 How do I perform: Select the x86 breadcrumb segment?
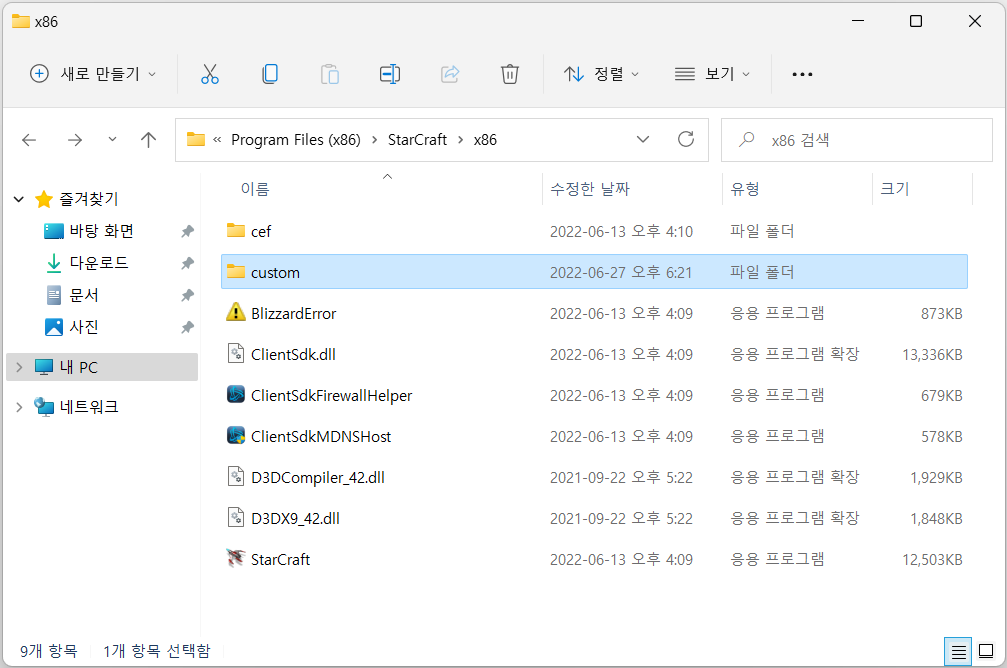click(485, 139)
